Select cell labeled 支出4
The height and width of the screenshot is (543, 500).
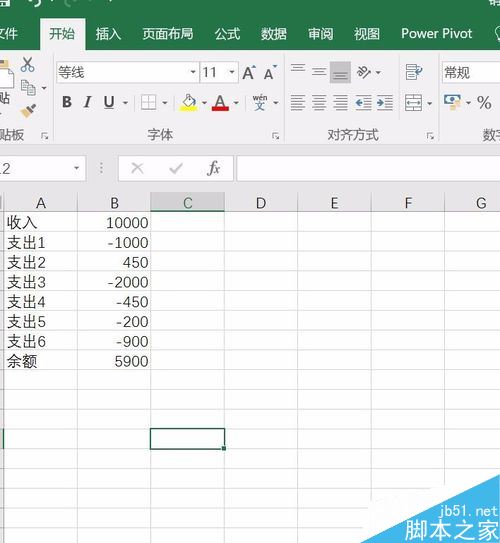coord(40,302)
